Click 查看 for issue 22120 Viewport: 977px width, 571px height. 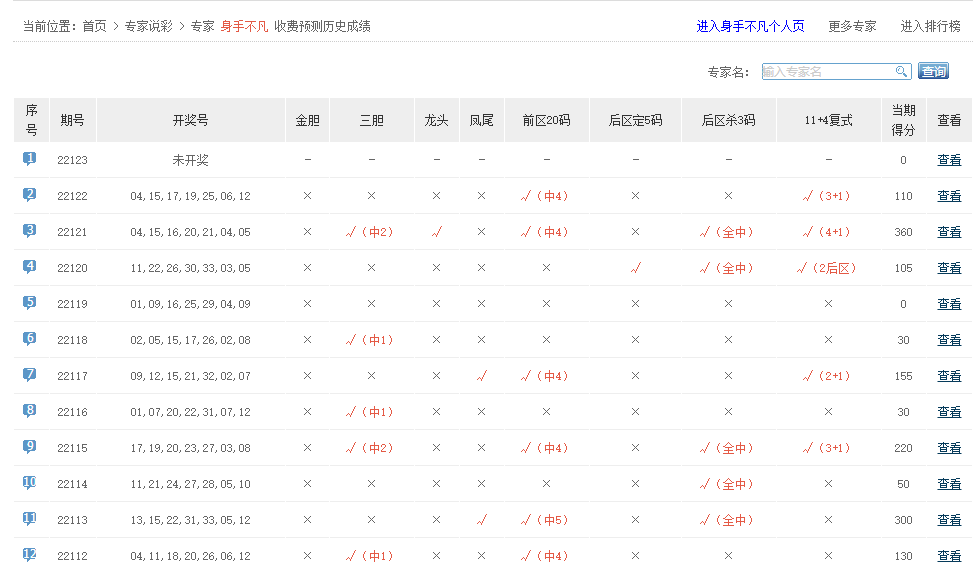(949, 268)
